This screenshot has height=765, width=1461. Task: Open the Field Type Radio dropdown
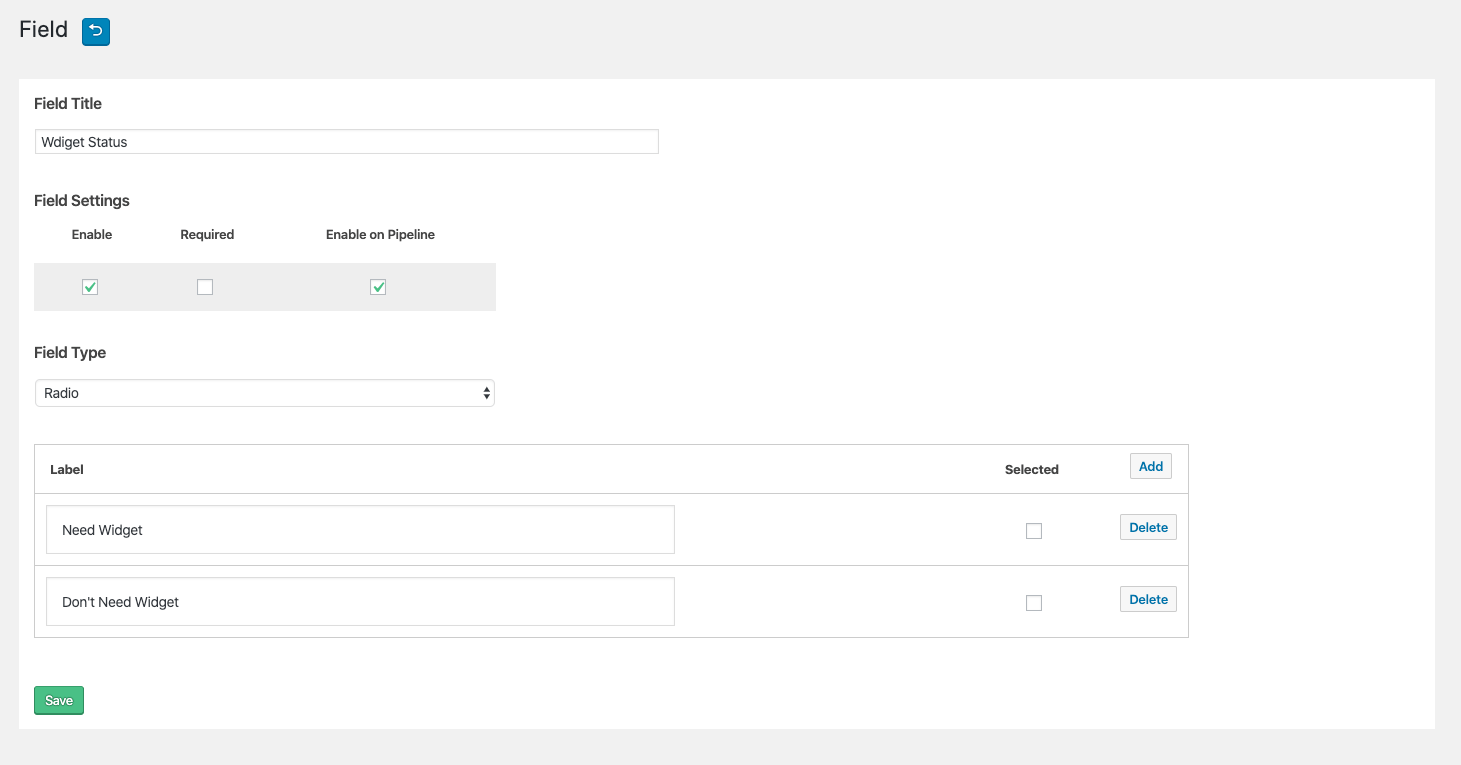point(265,393)
